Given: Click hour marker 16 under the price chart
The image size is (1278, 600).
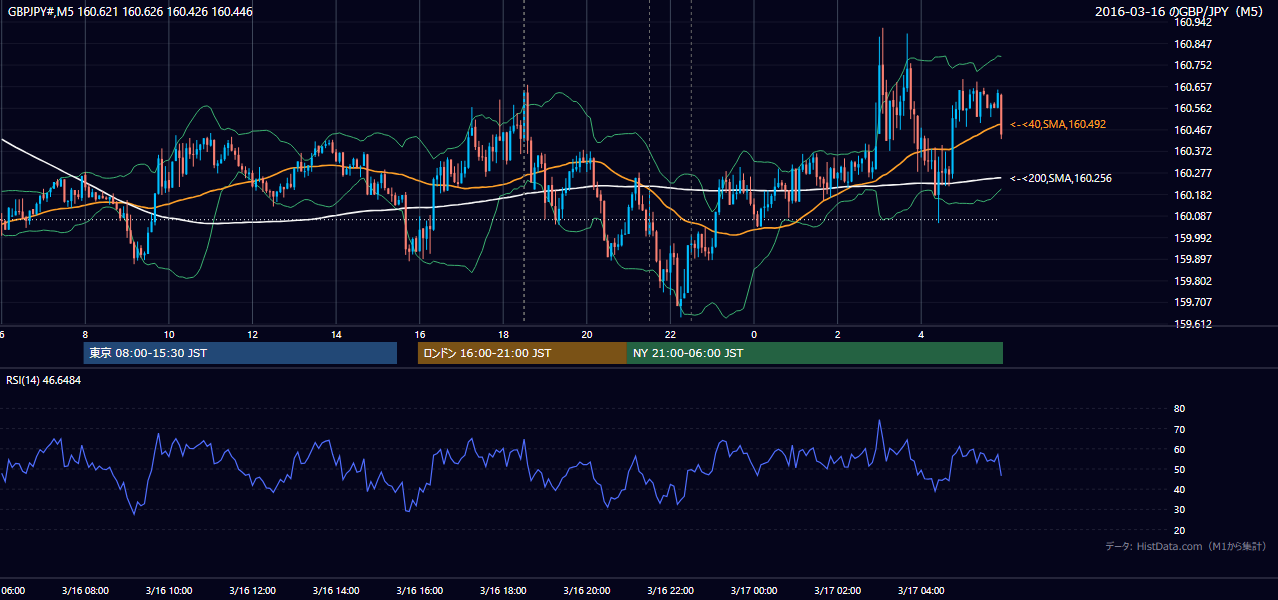Looking at the screenshot, I should [x=420, y=335].
